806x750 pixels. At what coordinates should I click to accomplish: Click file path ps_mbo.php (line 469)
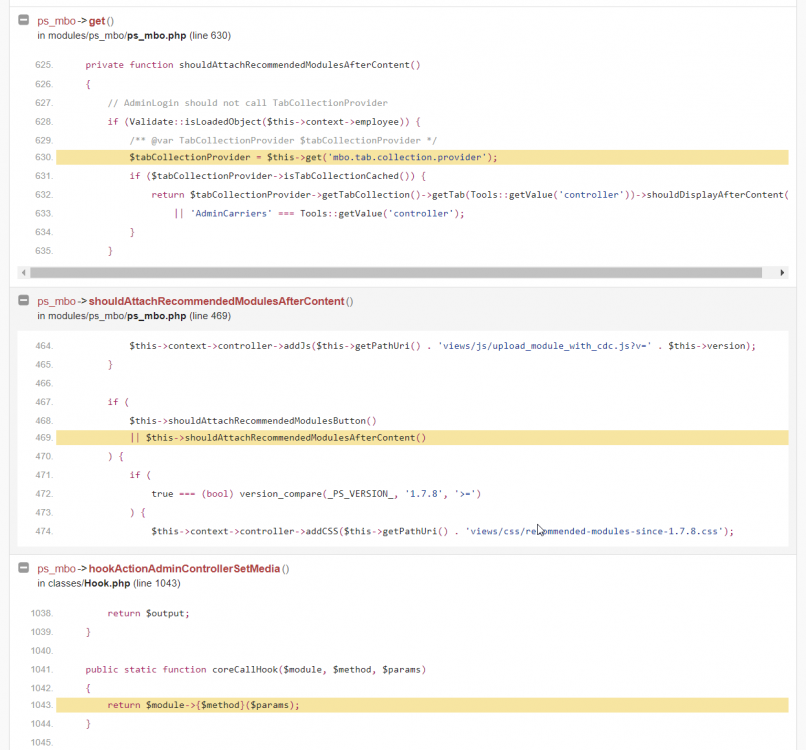(x=134, y=316)
